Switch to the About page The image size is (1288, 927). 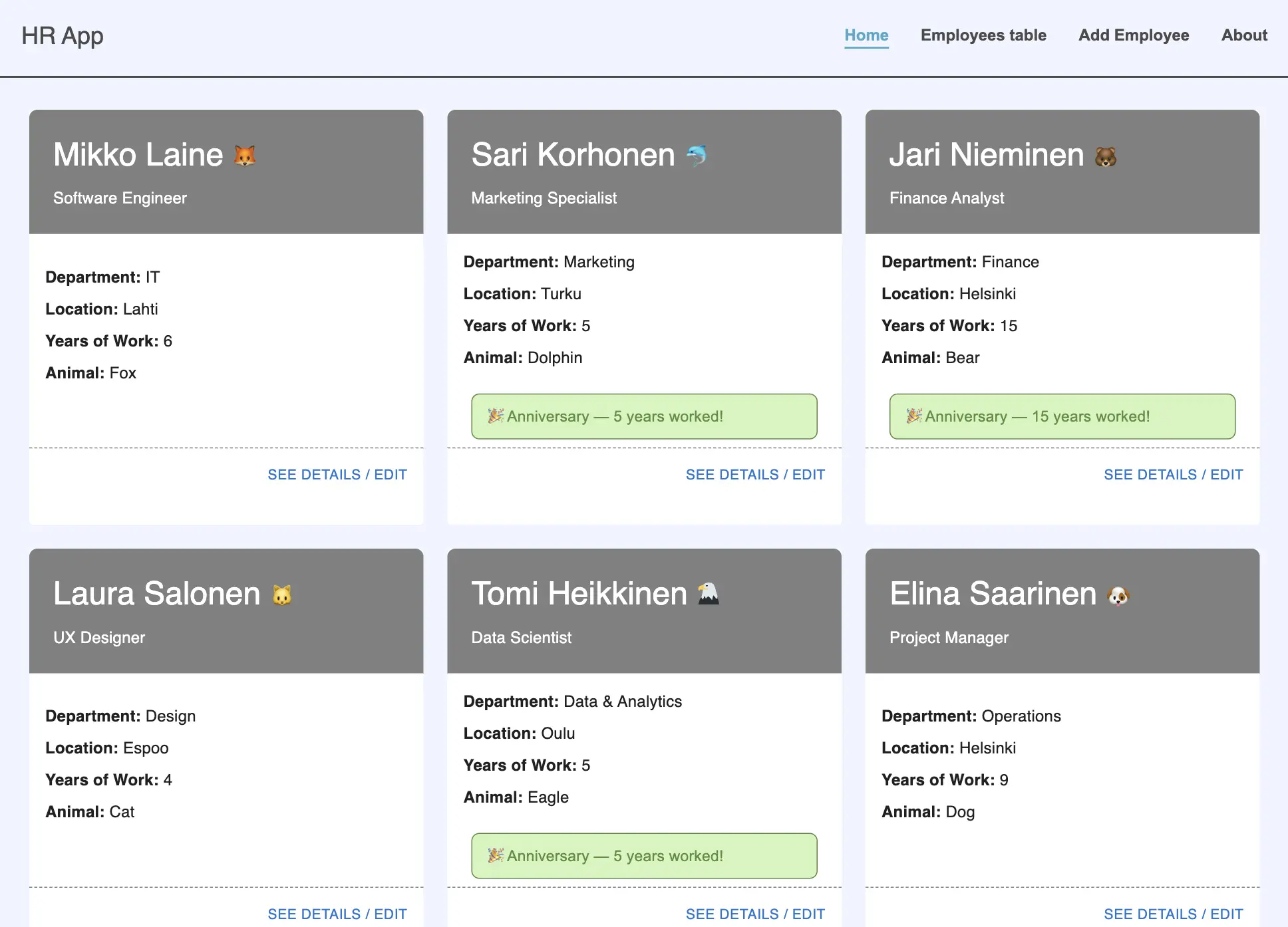tap(1243, 35)
